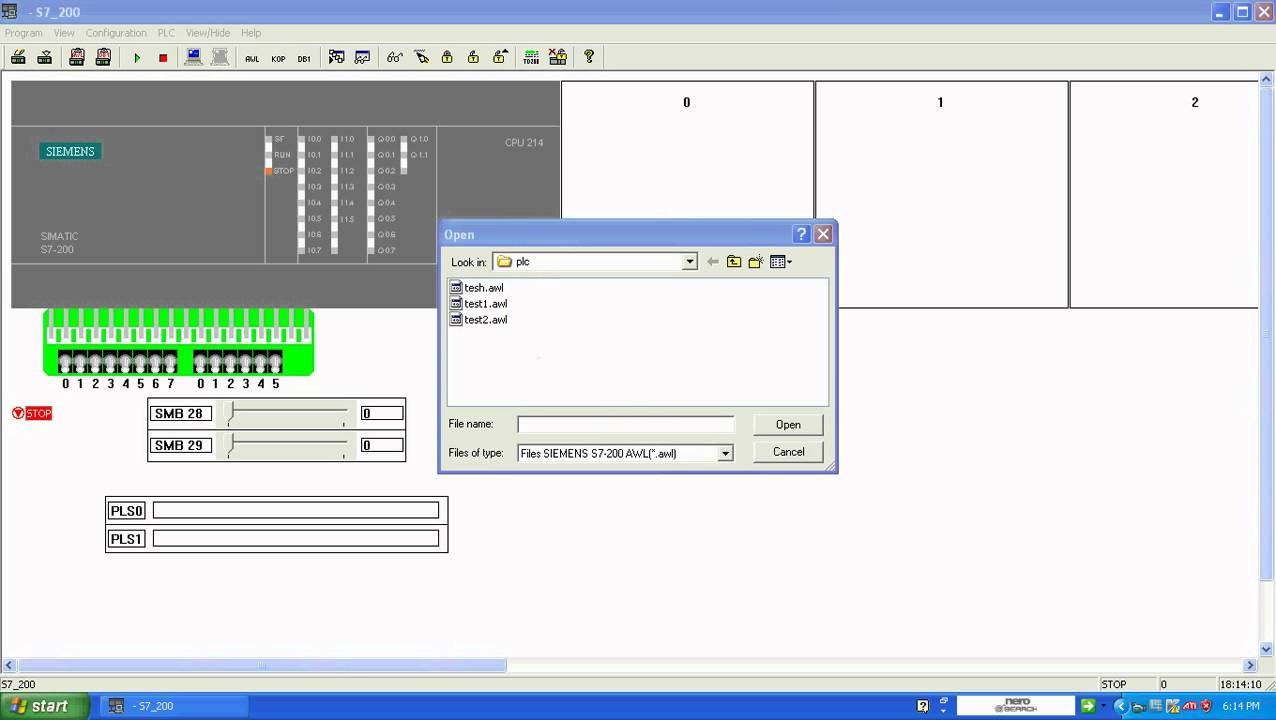Viewport: 1276px width, 720px height.
Task: Open the TD200 display icon
Action: click(531, 57)
